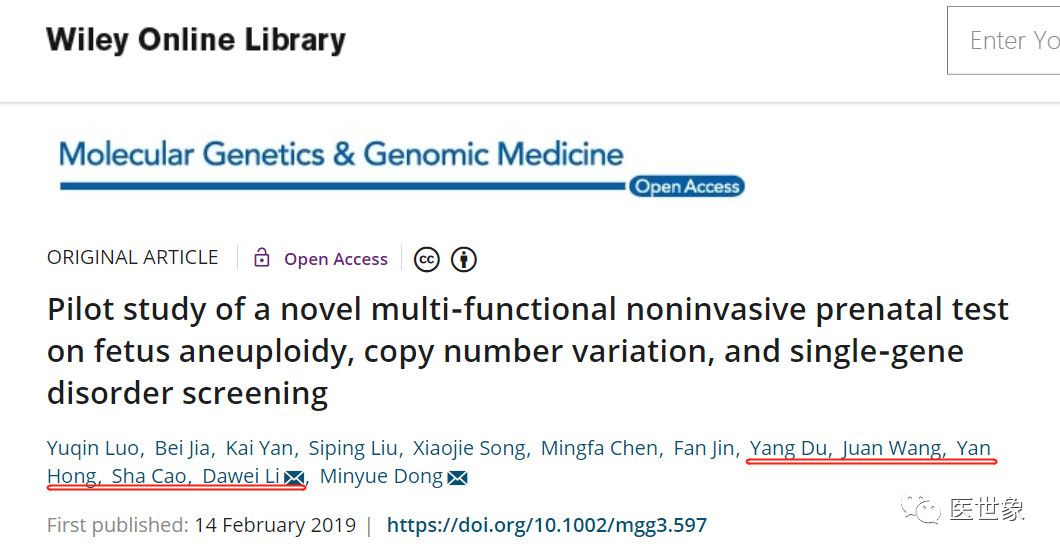Viewport: 1060px width, 555px height.
Task: Click the article title heading
Action: tap(528, 351)
